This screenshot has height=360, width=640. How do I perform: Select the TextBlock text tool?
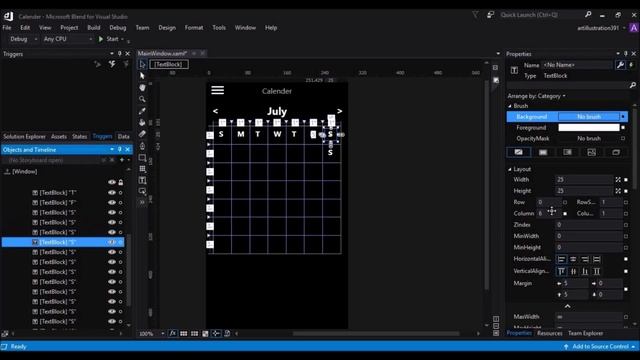(x=142, y=180)
